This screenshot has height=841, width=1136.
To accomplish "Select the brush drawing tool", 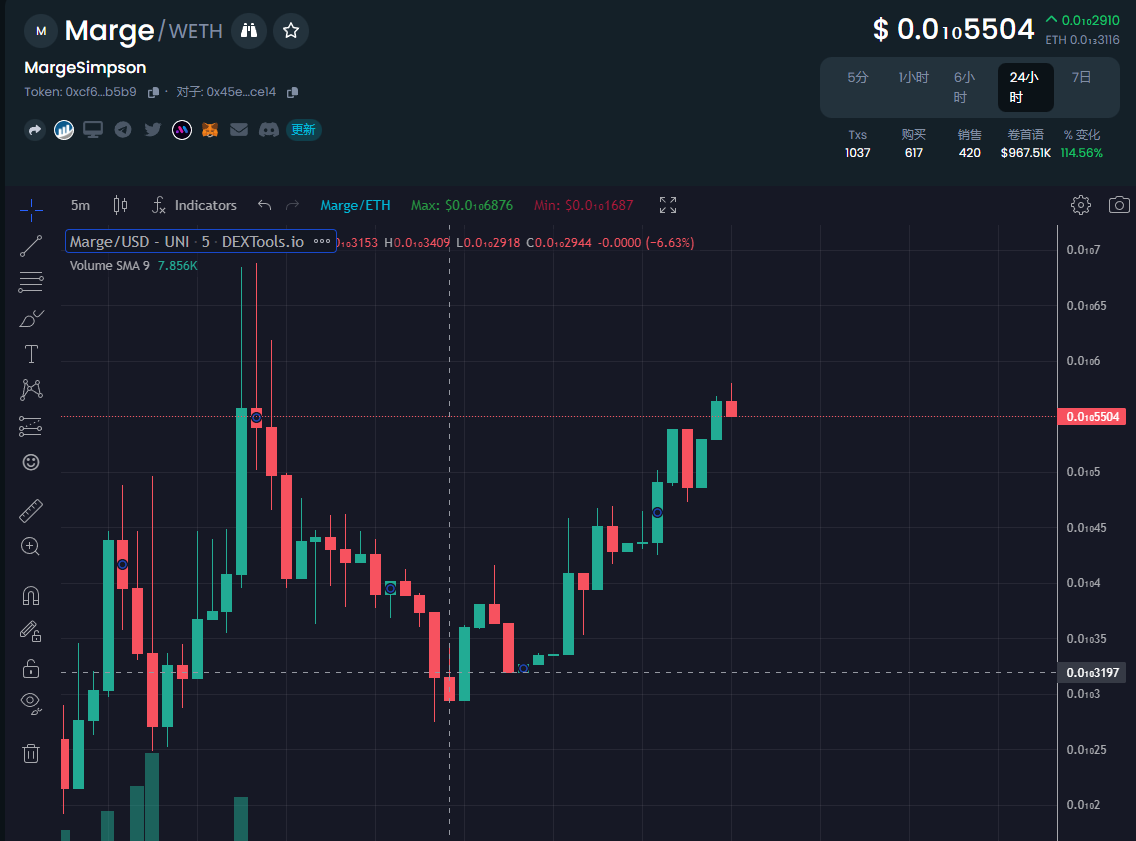I will click(x=31, y=318).
